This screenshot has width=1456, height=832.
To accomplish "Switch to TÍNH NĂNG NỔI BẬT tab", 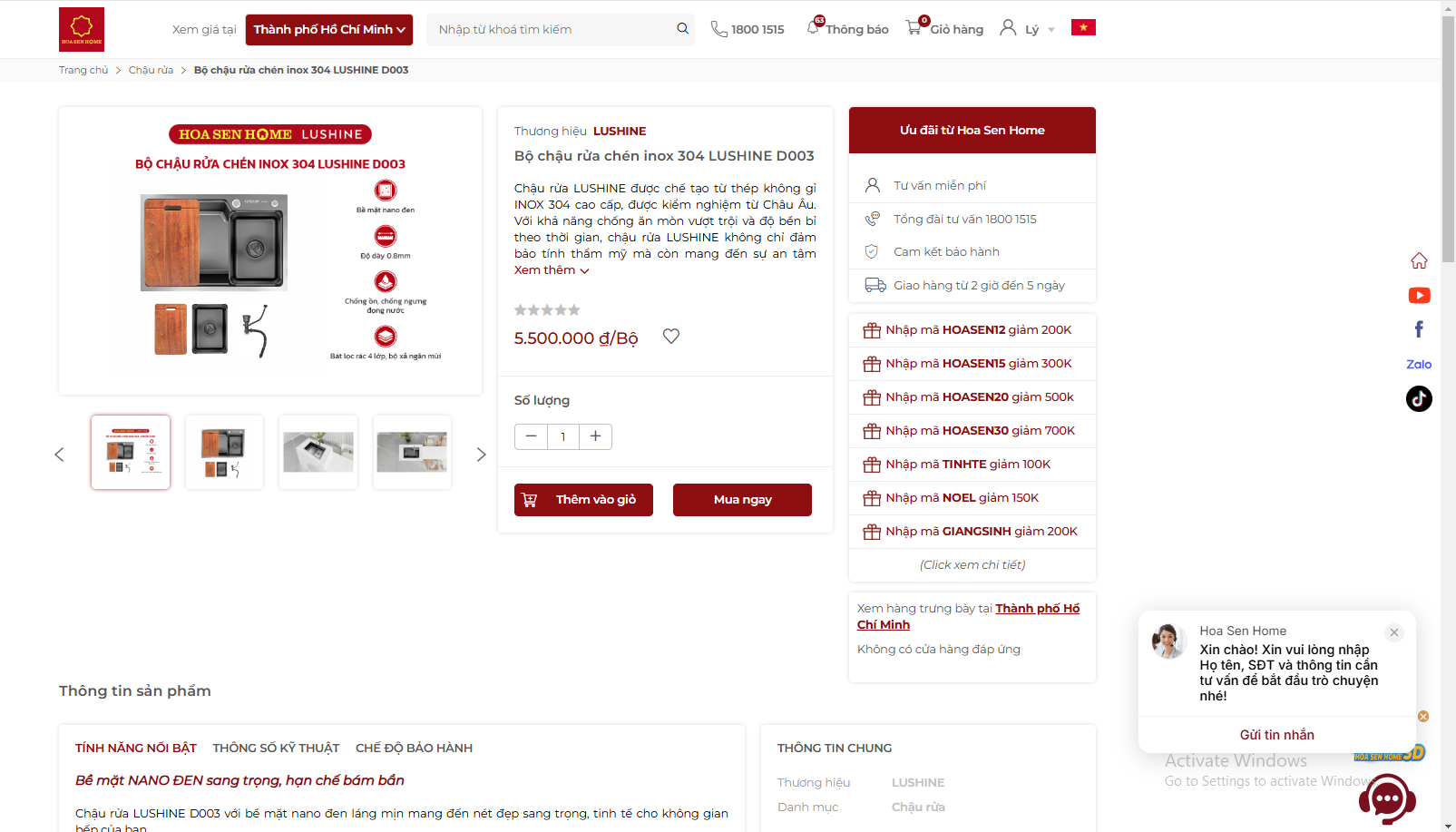I will tap(136, 749).
